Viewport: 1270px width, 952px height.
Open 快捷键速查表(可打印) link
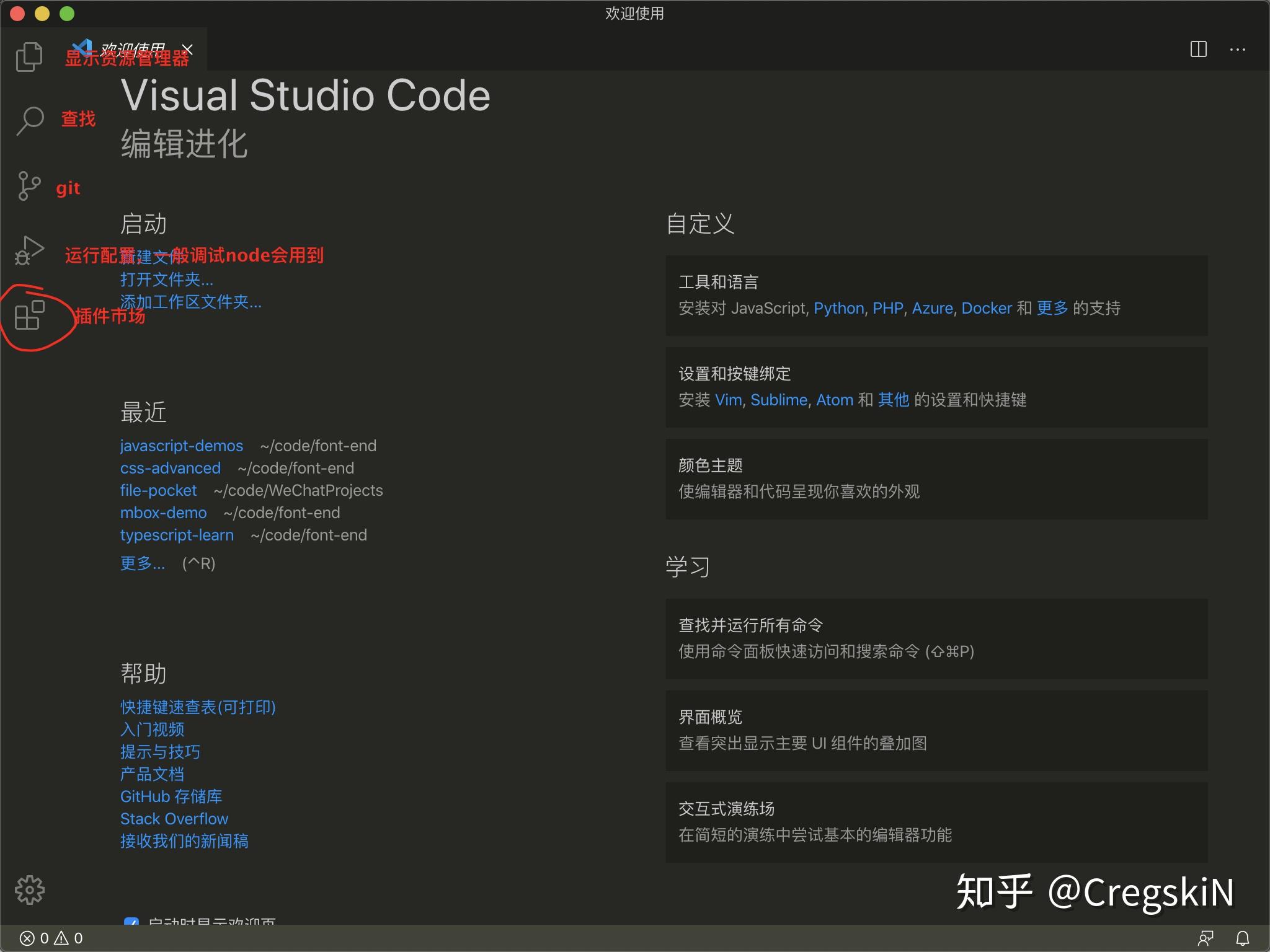click(197, 707)
